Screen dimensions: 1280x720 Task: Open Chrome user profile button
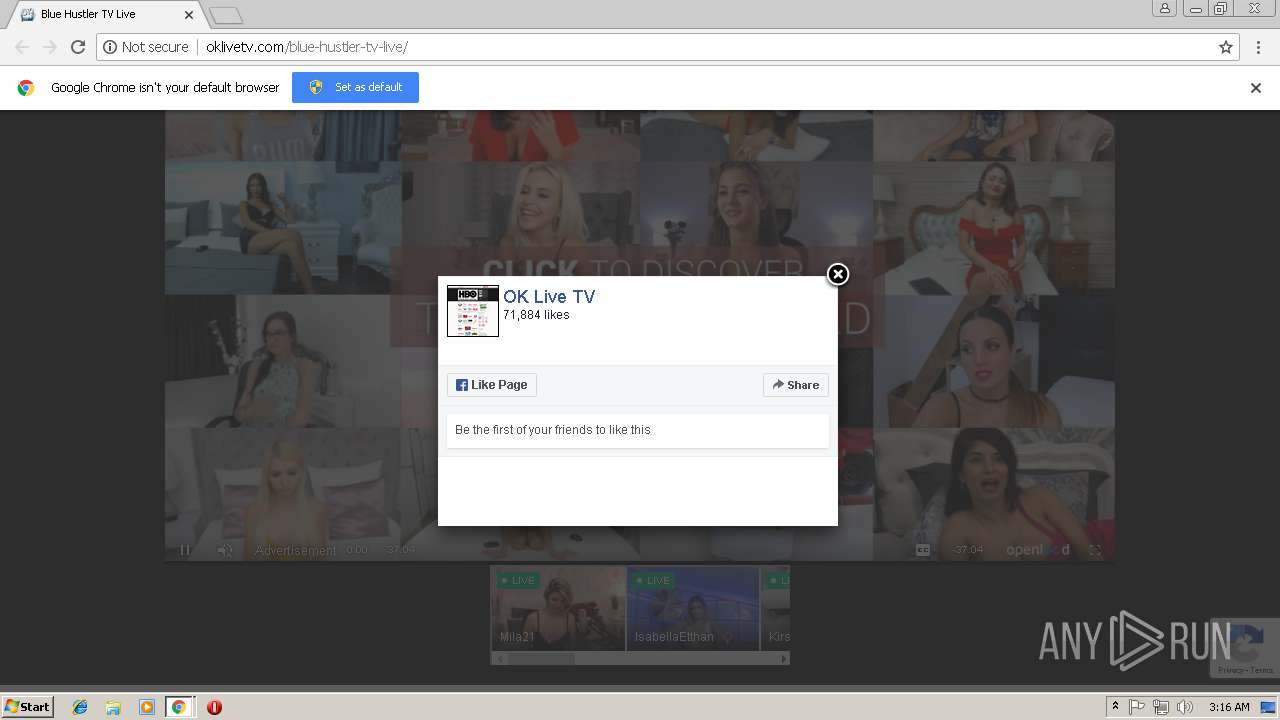1165,8
